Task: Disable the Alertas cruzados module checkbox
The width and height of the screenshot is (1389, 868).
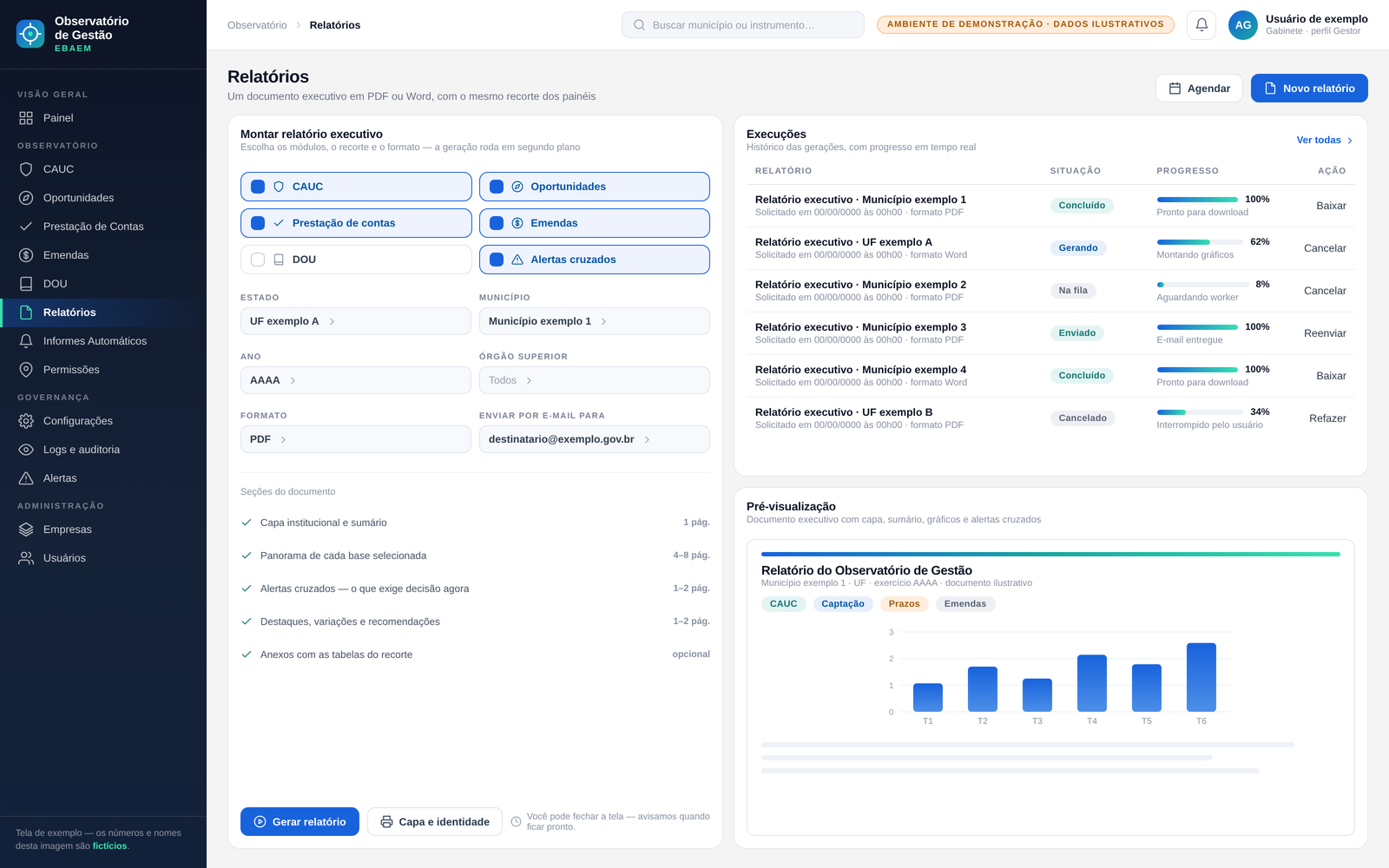Action: tap(497, 260)
